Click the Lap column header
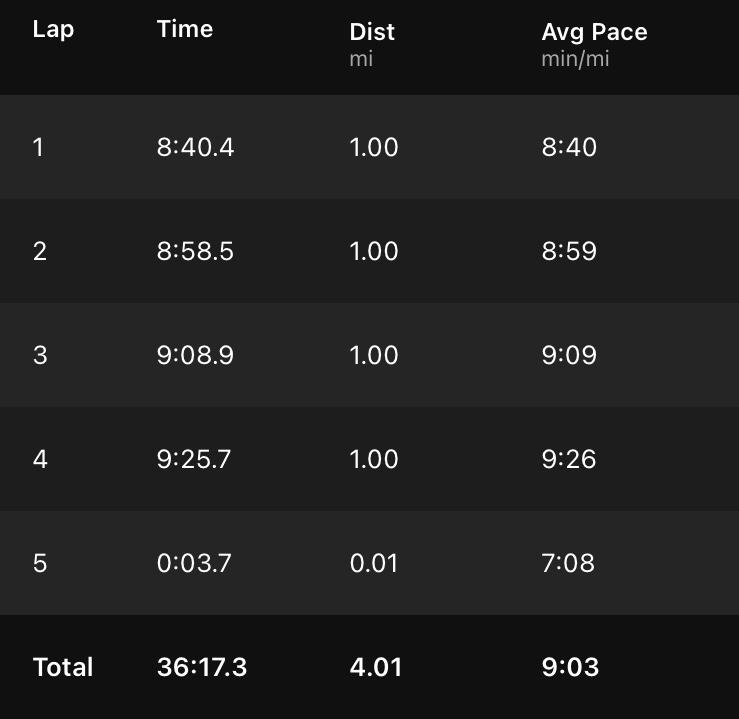 pos(53,28)
